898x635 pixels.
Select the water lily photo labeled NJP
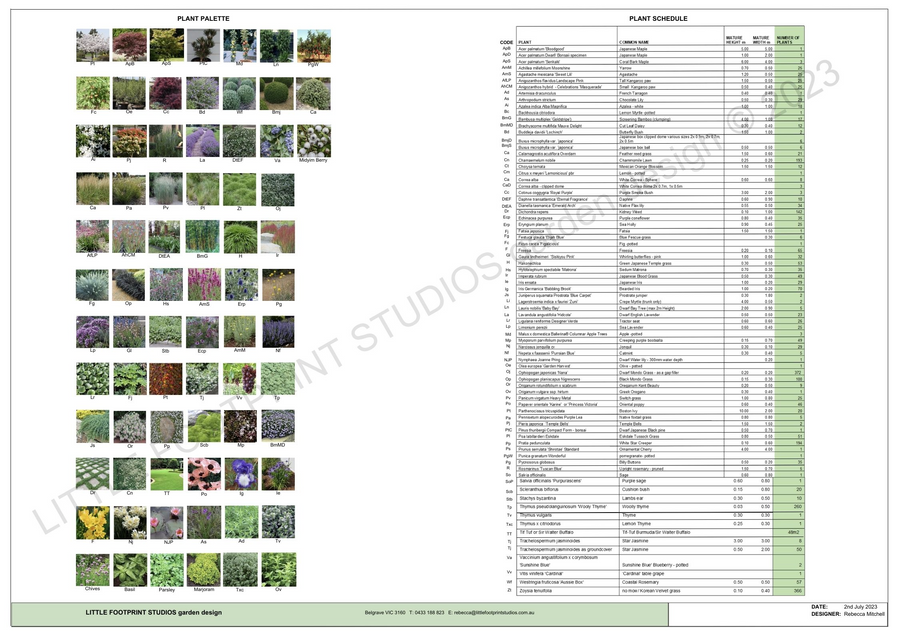(166, 522)
